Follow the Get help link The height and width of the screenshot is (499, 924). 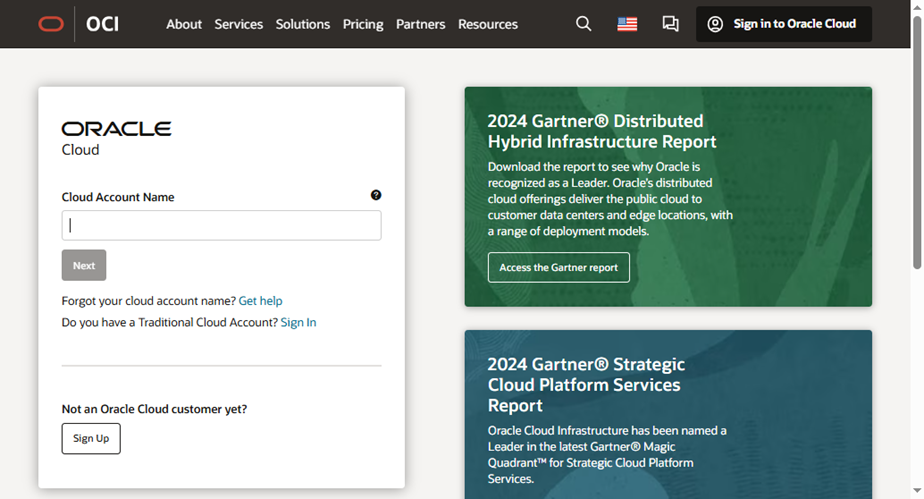260,301
